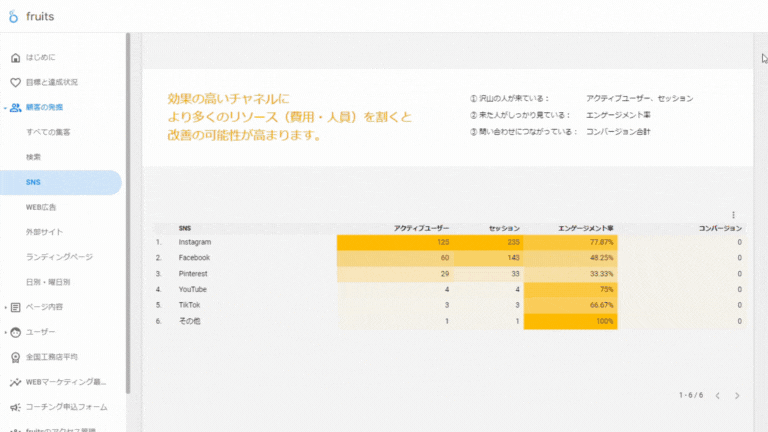Click Instagram active users value 125

443,242
